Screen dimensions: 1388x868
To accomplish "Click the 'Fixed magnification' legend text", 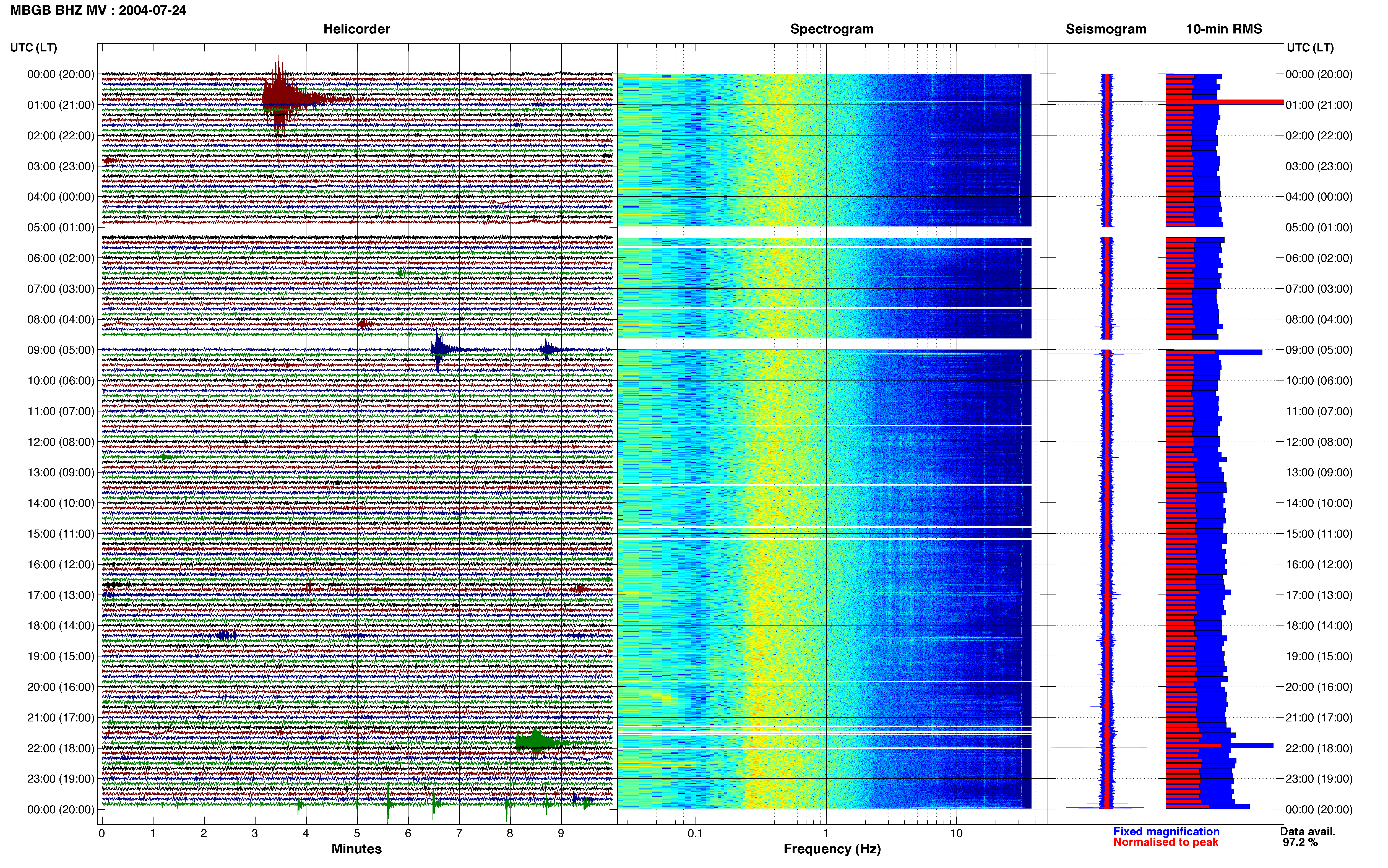I will click(x=1166, y=831).
